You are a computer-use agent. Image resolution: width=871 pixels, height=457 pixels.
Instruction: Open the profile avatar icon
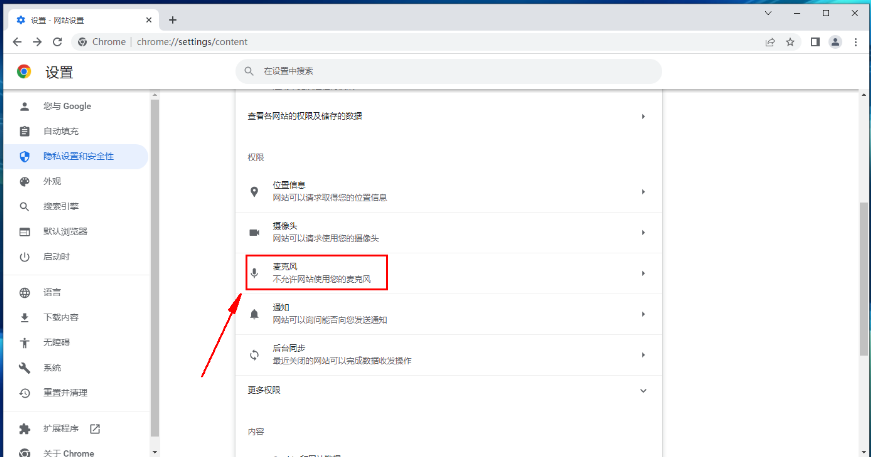835,42
